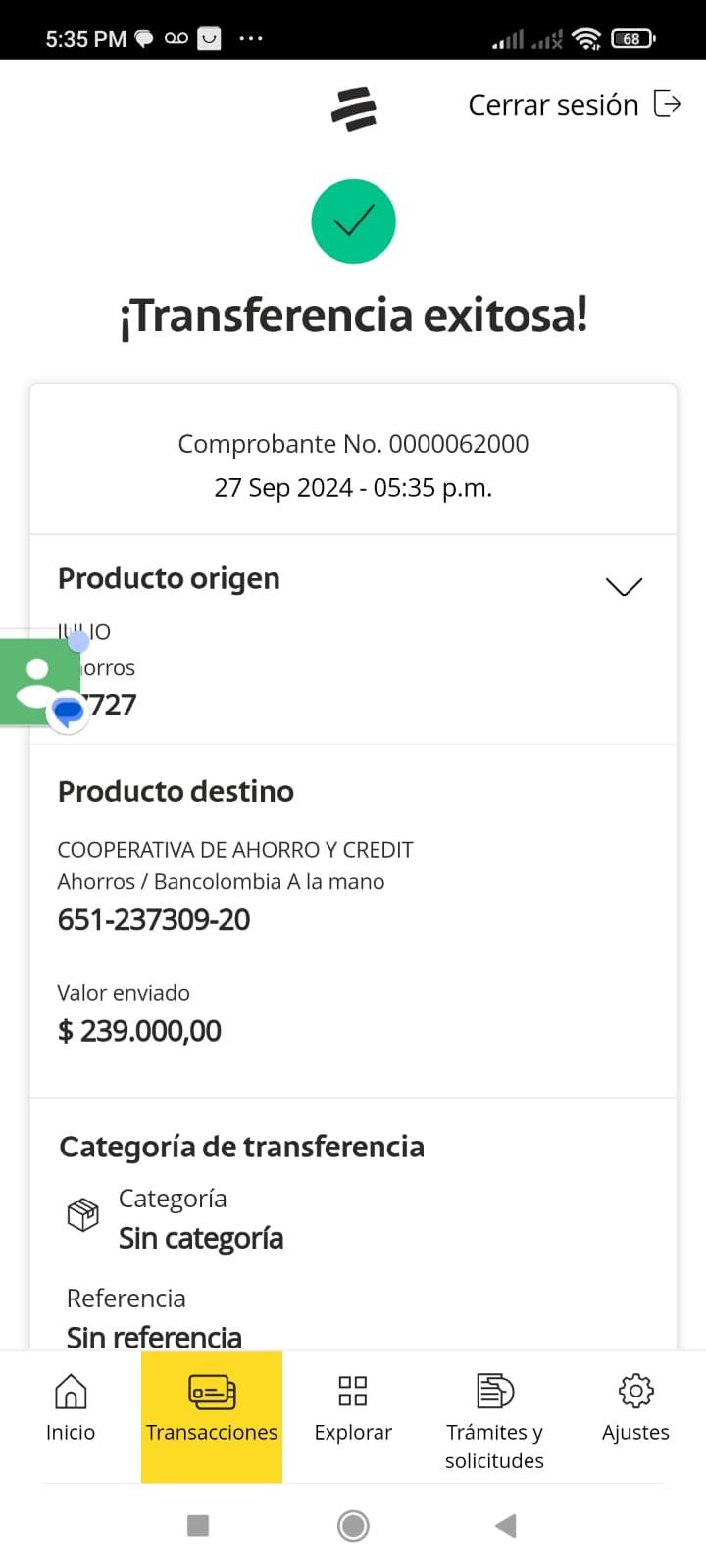Tap the Producto origen heading

click(169, 578)
